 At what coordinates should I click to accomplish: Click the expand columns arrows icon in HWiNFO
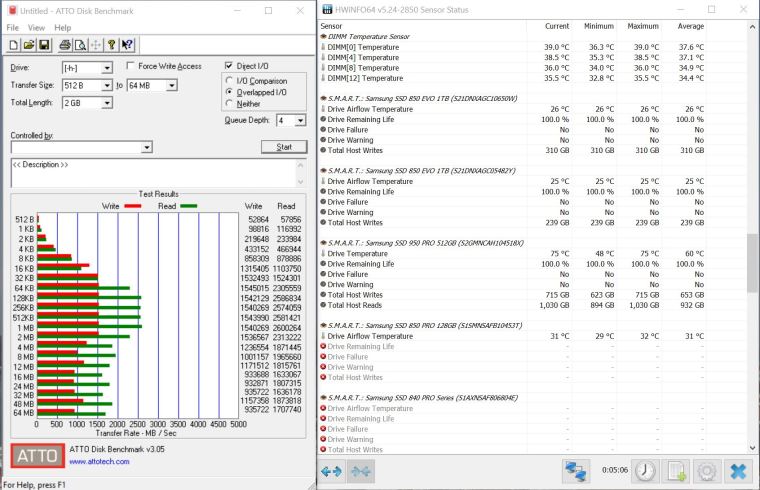tap(332, 471)
